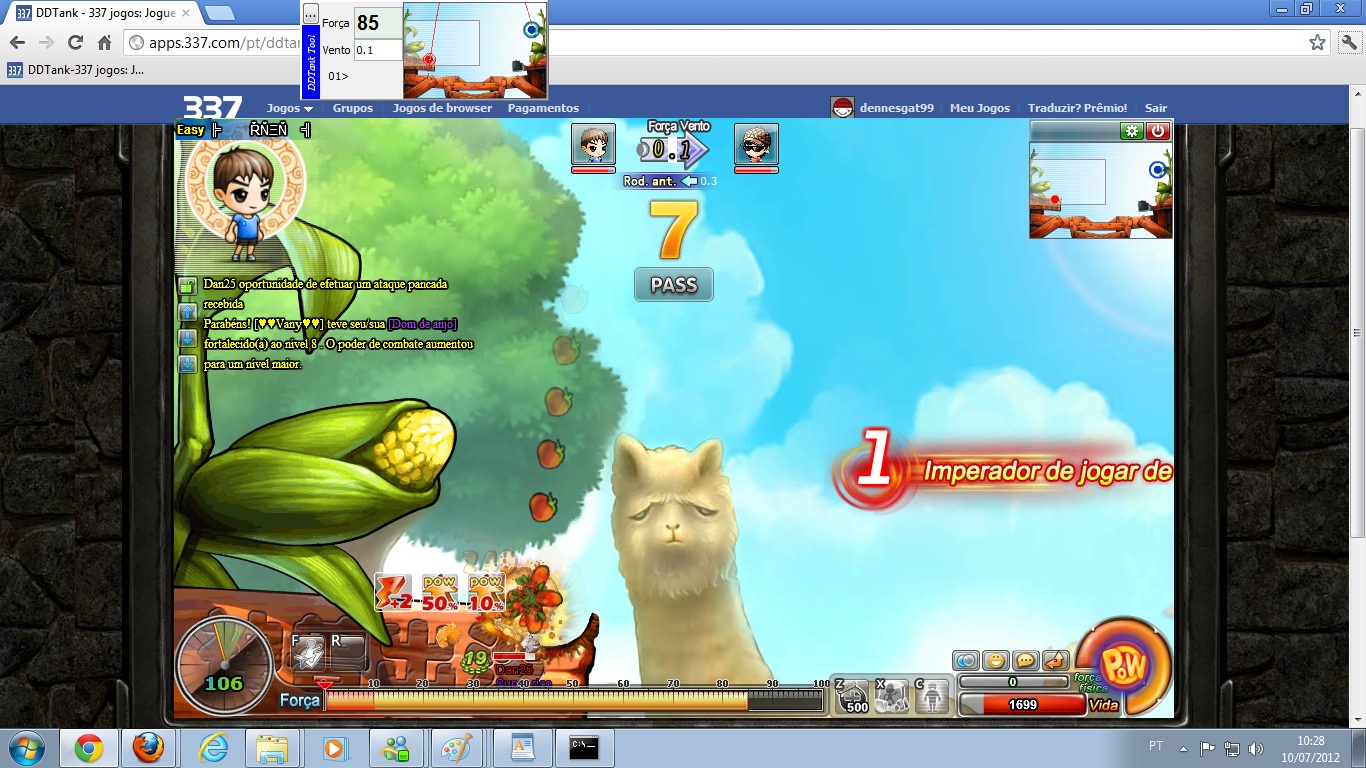Click the chat scroll down single arrow
This screenshot has width=1366, height=768.
click(x=187, y=339)
